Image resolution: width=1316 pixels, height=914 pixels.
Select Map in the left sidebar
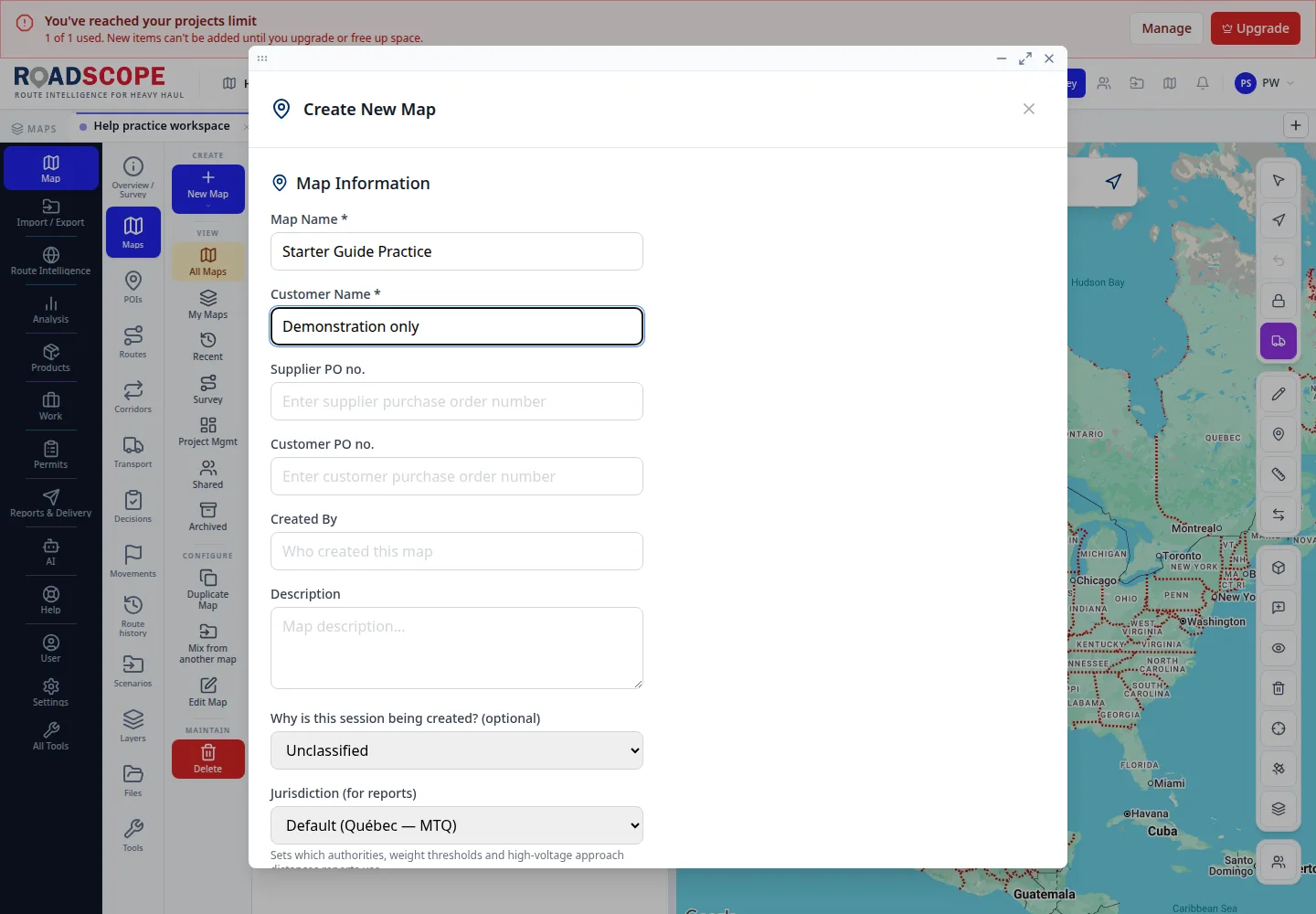coord(50,168)
